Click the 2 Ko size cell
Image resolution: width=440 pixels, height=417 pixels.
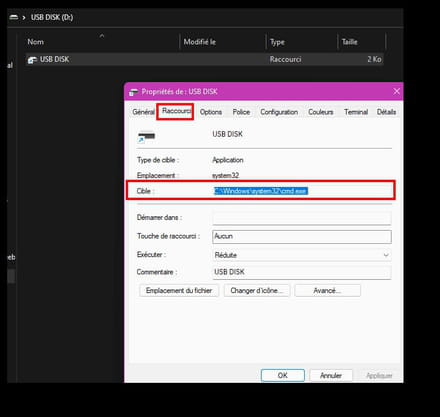pos(374,59)
